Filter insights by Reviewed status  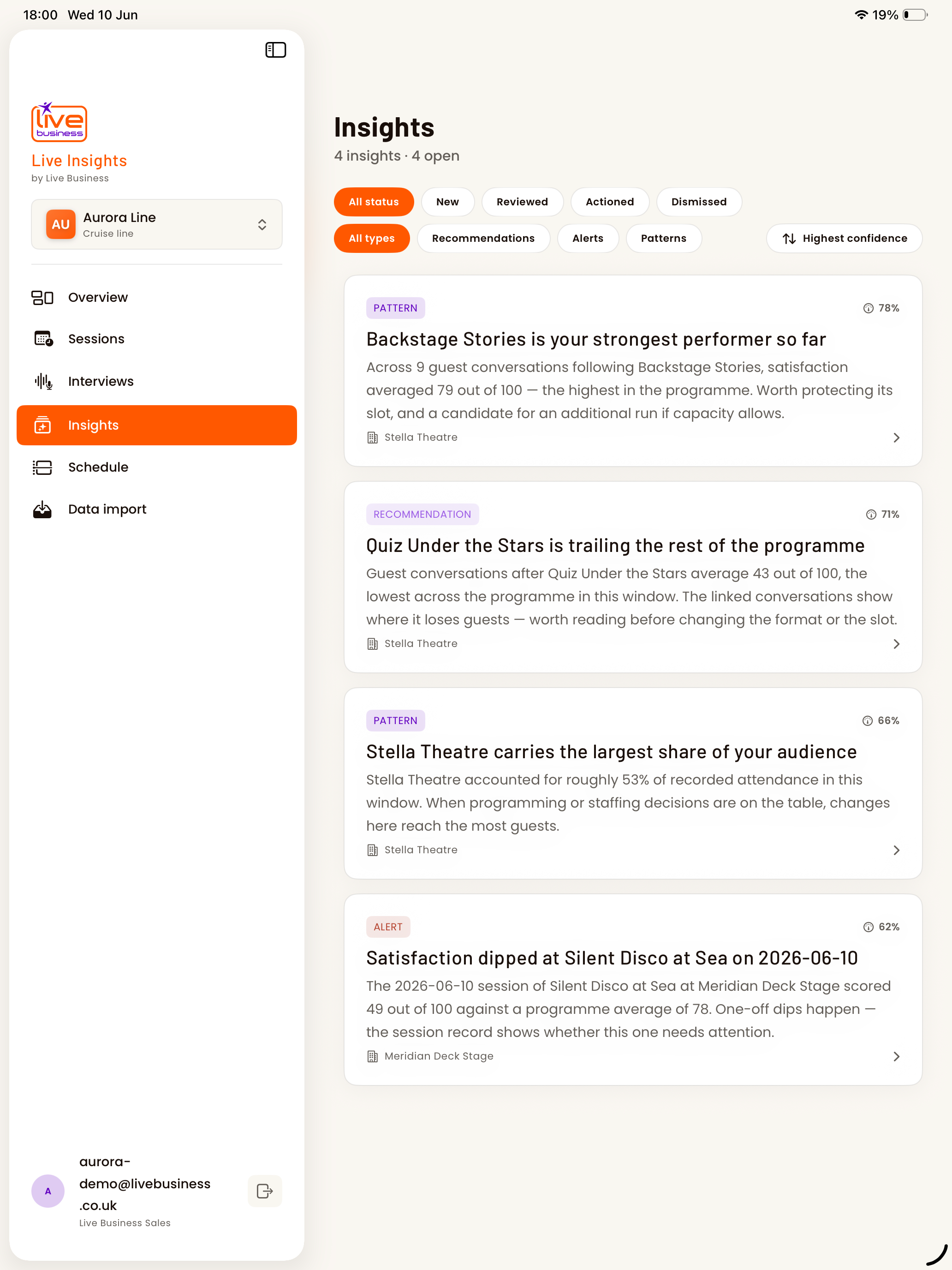522,202
